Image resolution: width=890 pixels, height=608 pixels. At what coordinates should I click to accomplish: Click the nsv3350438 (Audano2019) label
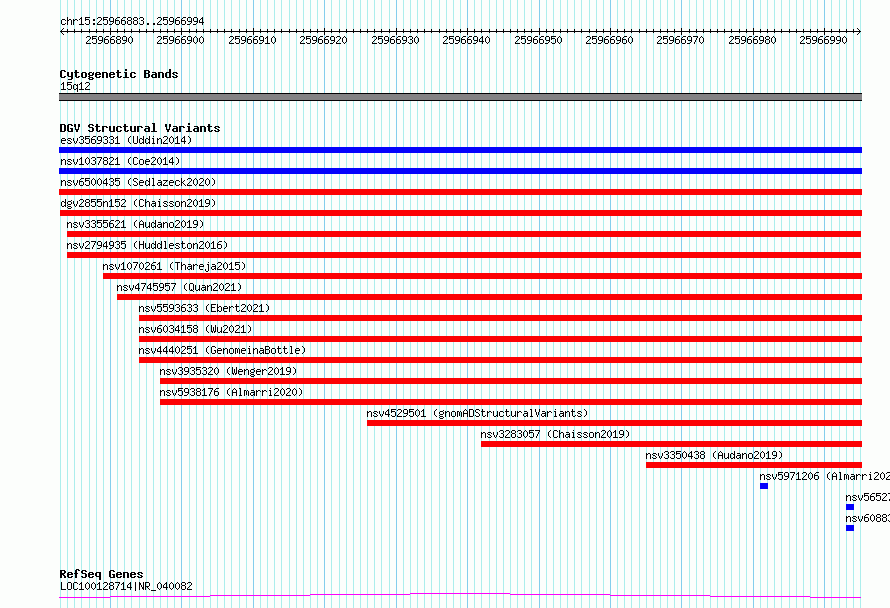pos(714,455)
